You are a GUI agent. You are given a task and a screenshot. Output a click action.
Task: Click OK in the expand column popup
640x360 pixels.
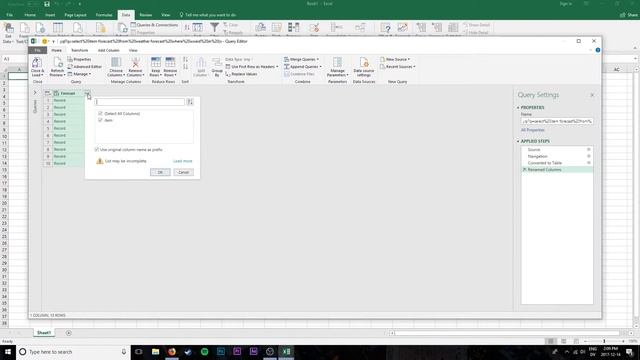pos(160,172)
